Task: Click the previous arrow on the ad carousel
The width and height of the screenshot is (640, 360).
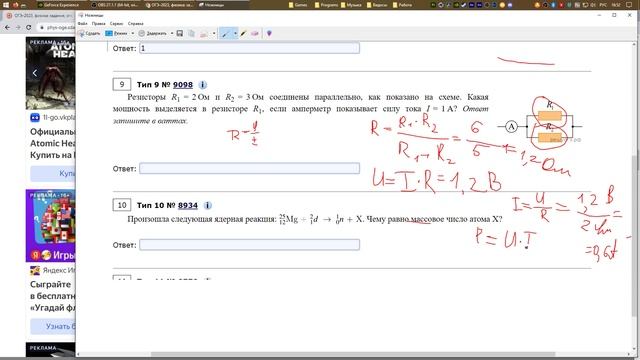Action: coord(35,73)
